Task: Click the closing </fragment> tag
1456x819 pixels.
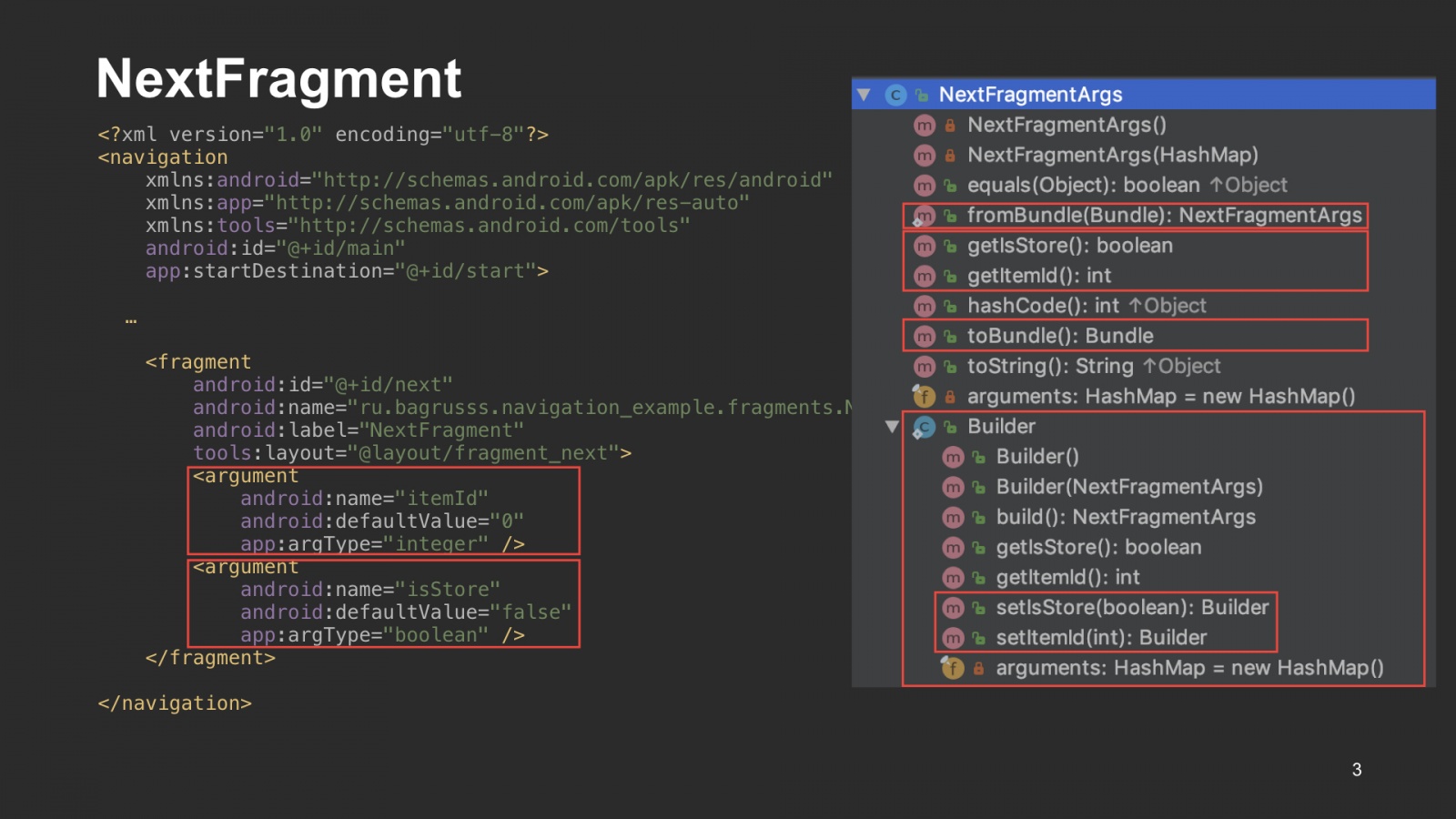Action: click(210, 658)
